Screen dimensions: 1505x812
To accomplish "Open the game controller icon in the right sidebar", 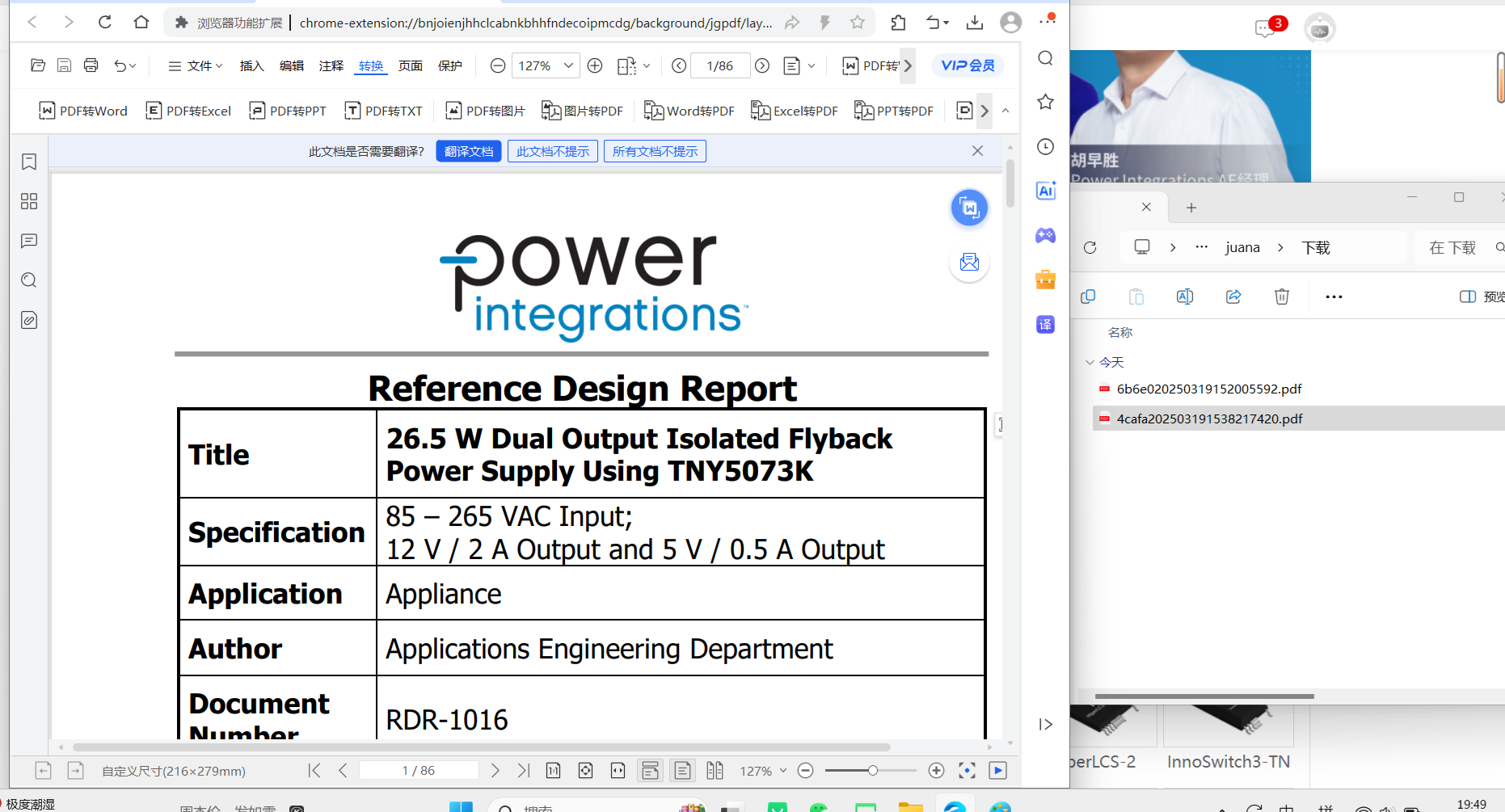I will pos(1046,235).
